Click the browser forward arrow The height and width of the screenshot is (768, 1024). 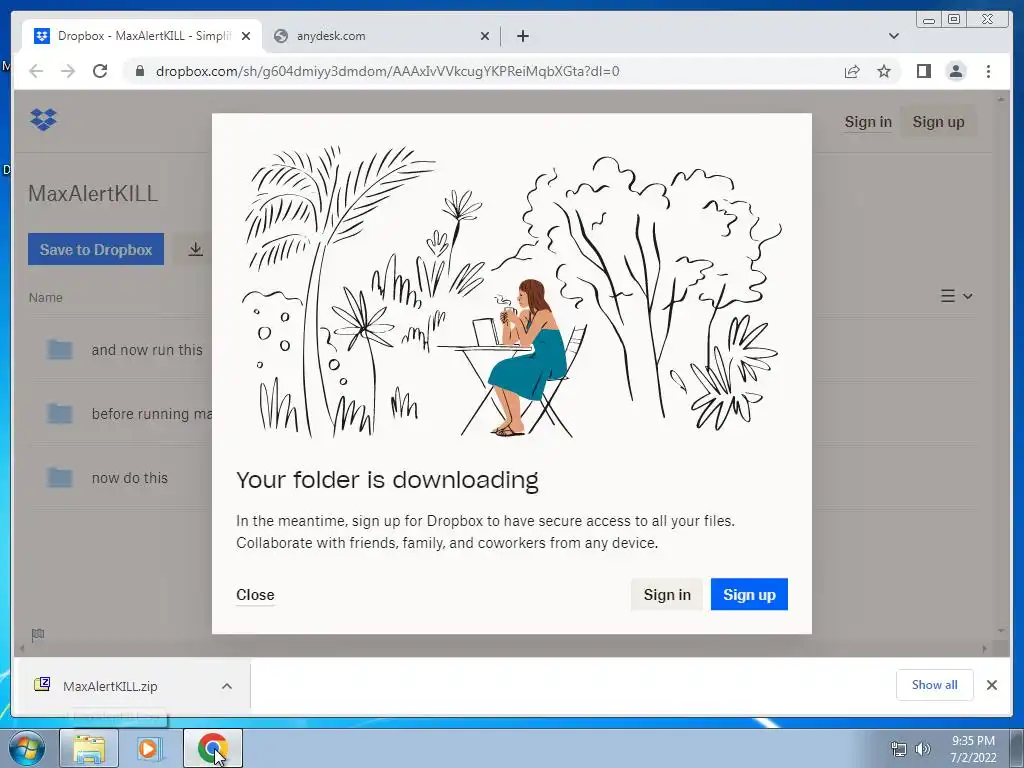coord(68,71)
